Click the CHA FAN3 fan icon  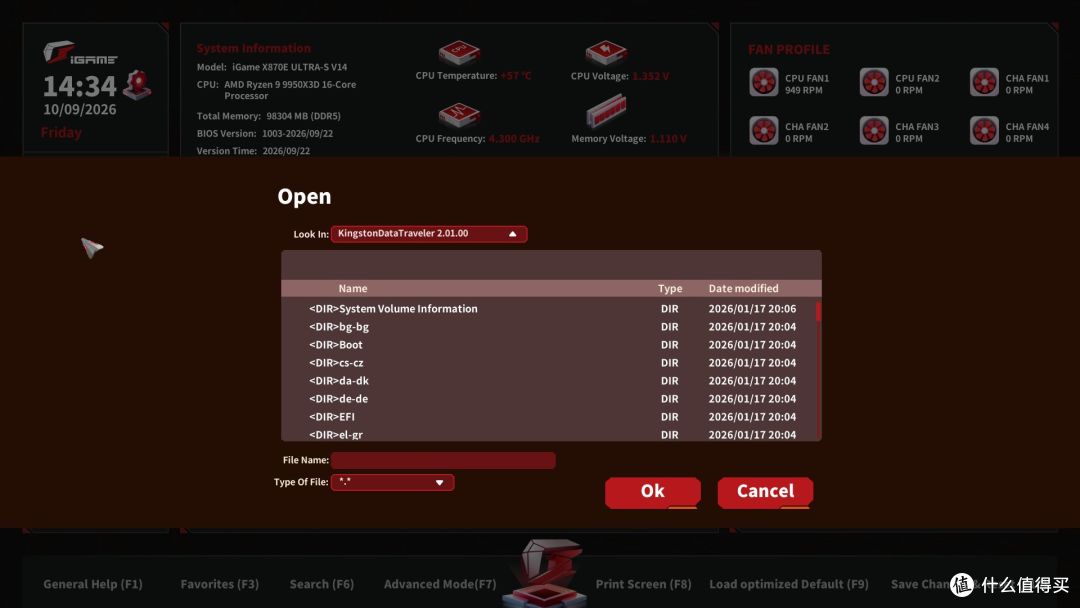click(873, 131)
